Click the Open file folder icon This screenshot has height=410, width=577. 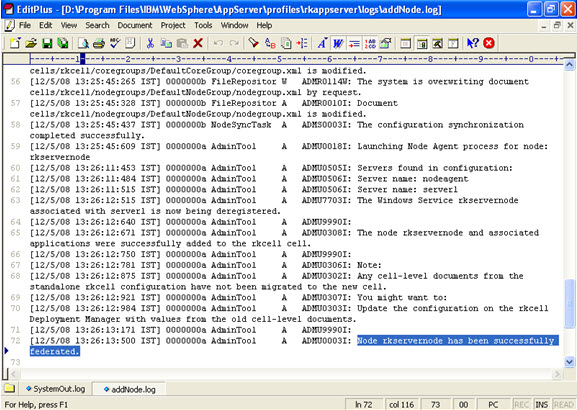click(31, 43)
